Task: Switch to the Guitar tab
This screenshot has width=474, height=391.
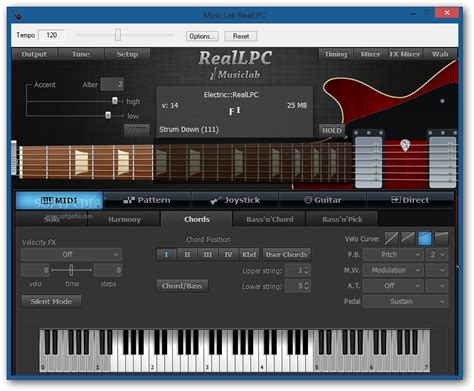Action: point(323,200)
